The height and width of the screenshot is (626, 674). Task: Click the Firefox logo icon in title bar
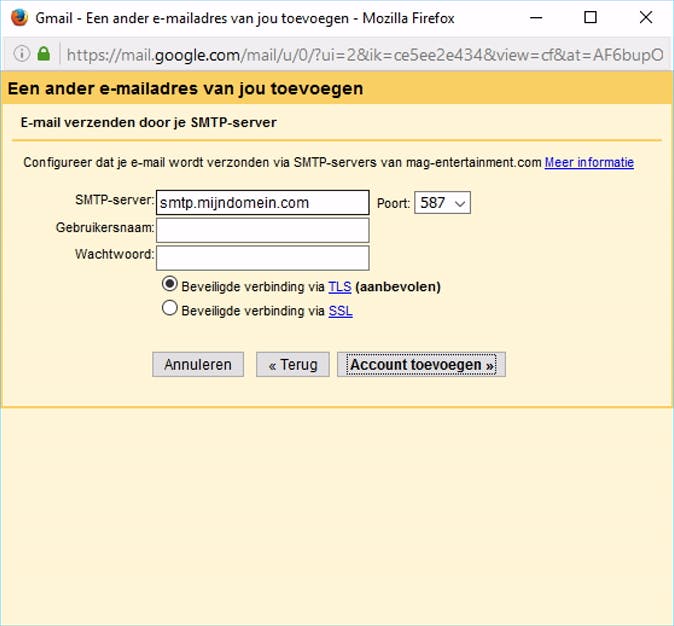click(19, 18)
